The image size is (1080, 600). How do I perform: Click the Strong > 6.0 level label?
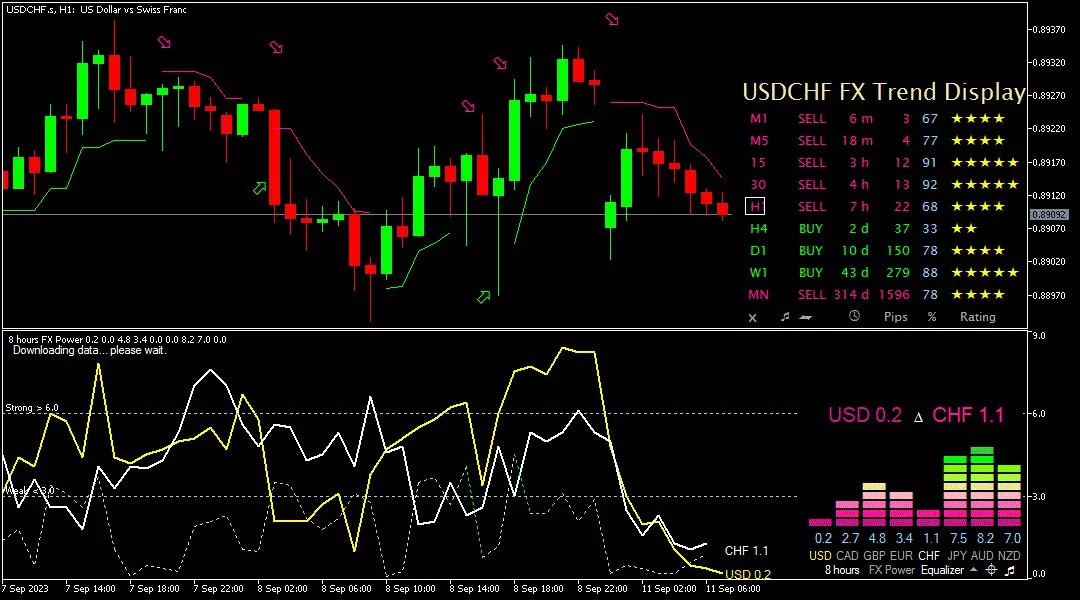tap(32, 408)
